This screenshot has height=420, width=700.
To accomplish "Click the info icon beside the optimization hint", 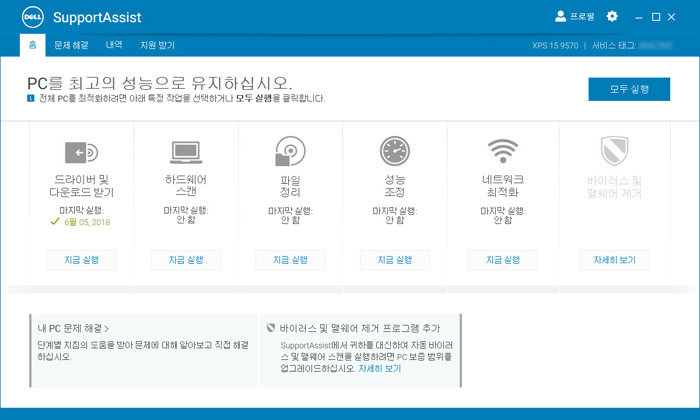I will point(30,98).
